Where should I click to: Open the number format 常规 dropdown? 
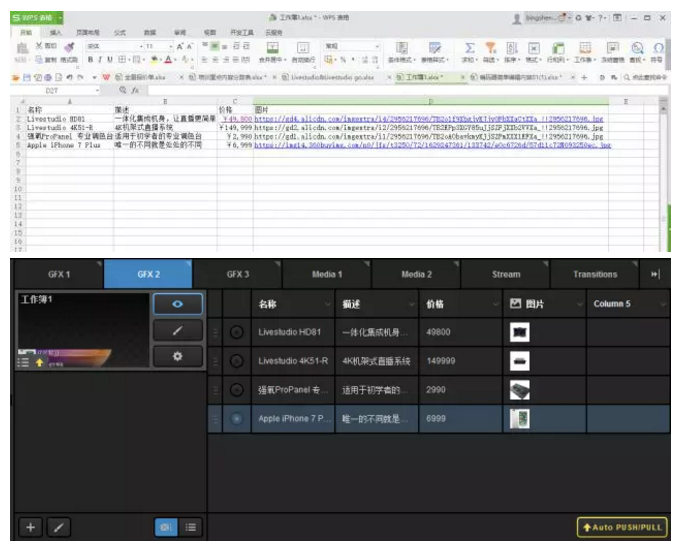click(x=377, y=46)
